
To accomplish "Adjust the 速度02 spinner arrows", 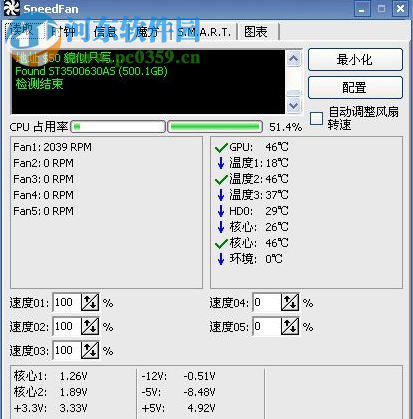I will 90,326.
